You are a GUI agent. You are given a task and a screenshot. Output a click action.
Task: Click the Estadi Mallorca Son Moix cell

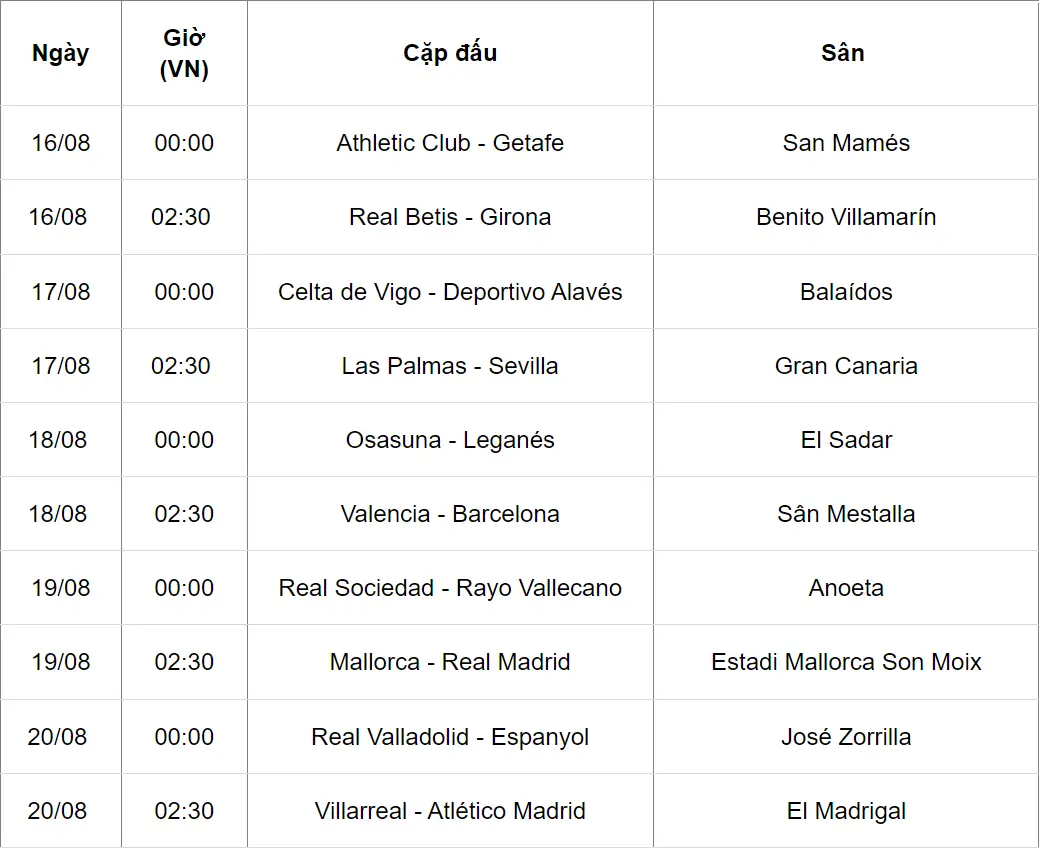[x=846, y=662]
